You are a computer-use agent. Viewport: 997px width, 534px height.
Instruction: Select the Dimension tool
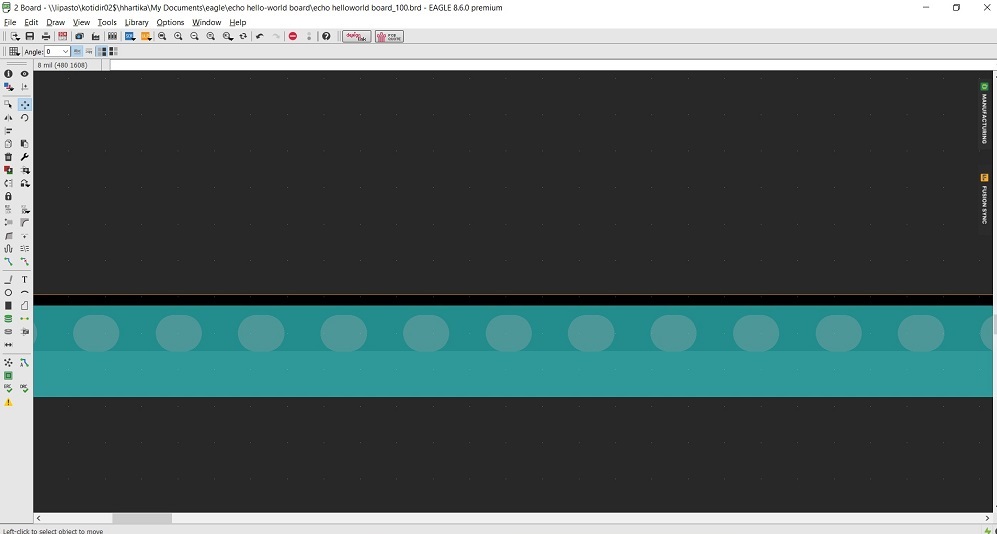8,345
